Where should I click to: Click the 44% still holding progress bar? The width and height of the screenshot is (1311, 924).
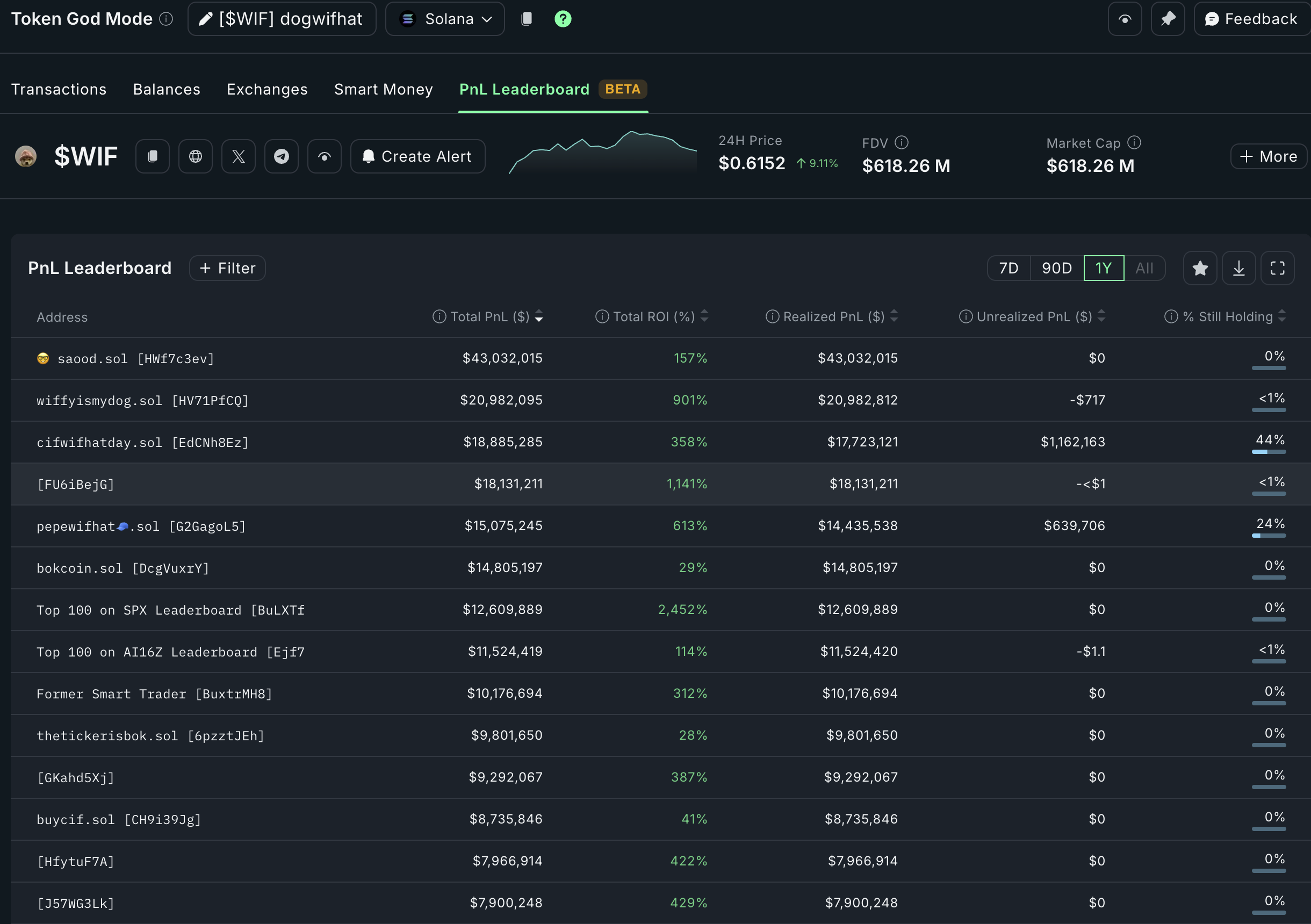click(x=1268, y=452)
